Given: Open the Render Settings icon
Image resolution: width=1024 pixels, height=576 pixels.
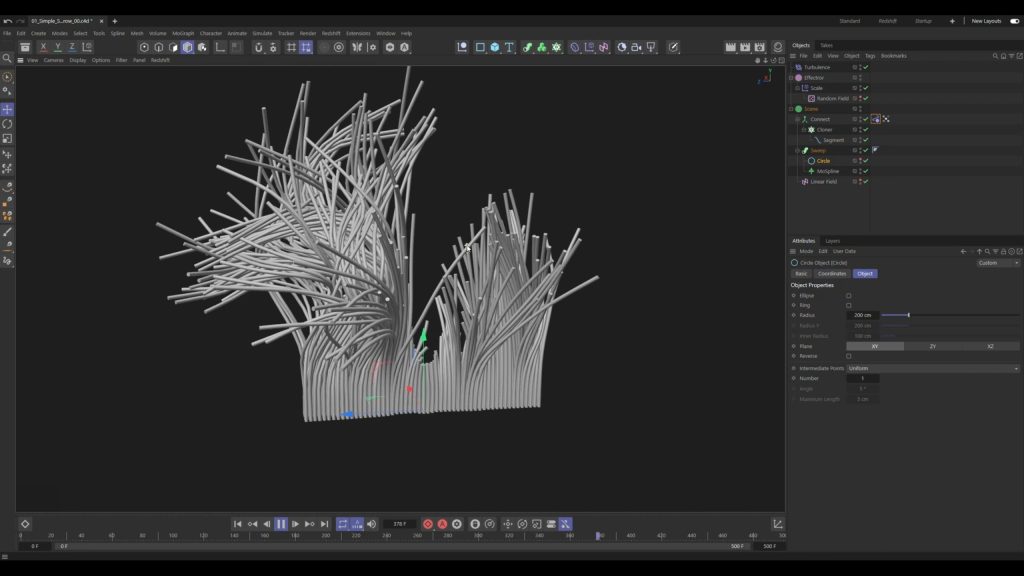Looking at the screenshot, I should coord(760,47).
